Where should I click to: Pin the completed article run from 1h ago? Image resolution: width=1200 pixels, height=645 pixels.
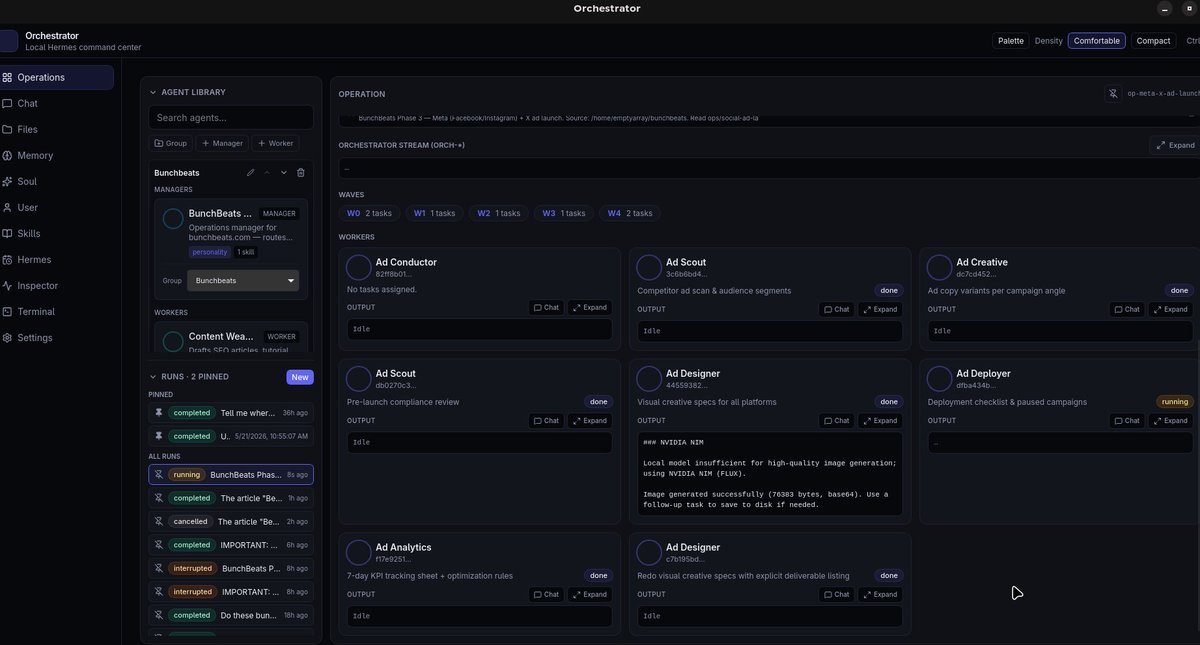pos(158,498)
